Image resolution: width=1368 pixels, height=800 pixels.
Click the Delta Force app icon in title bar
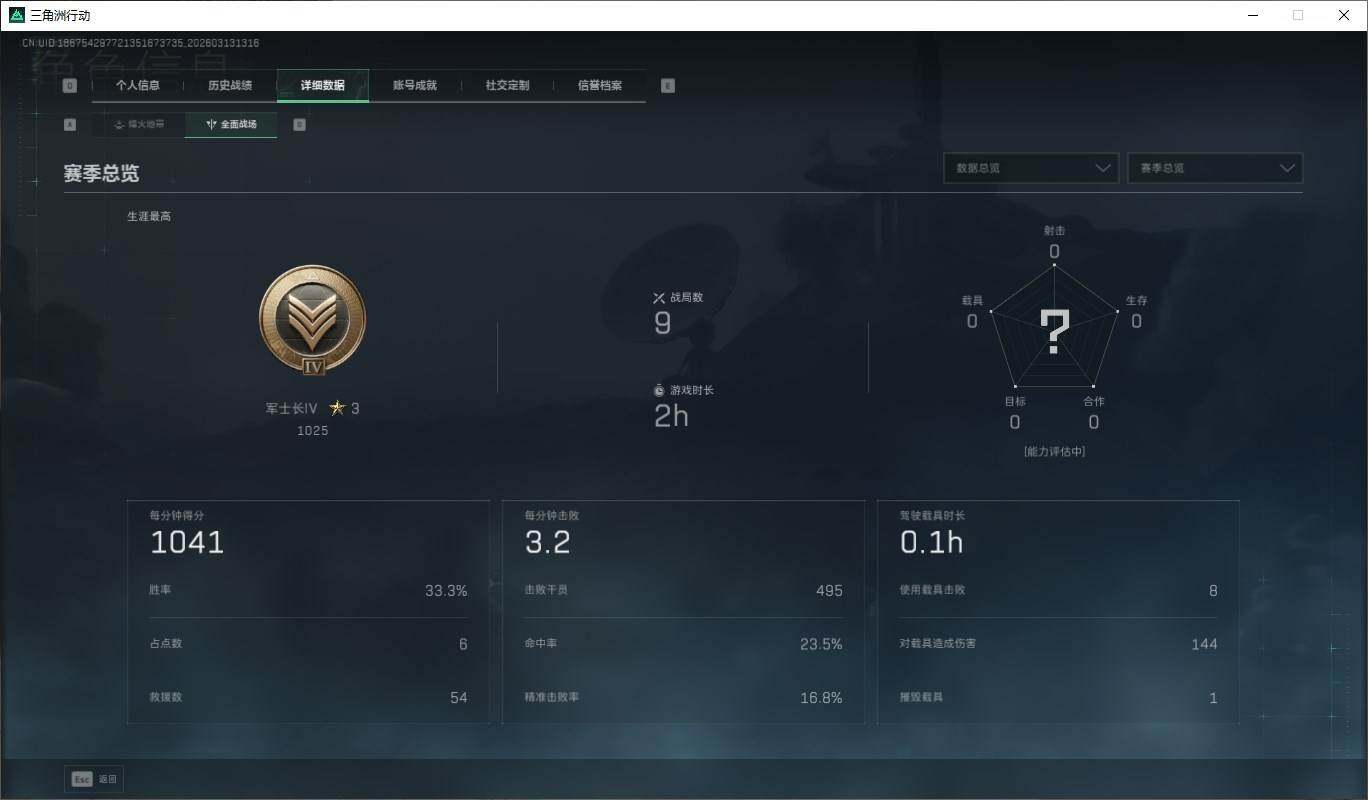tap(16, 15)
